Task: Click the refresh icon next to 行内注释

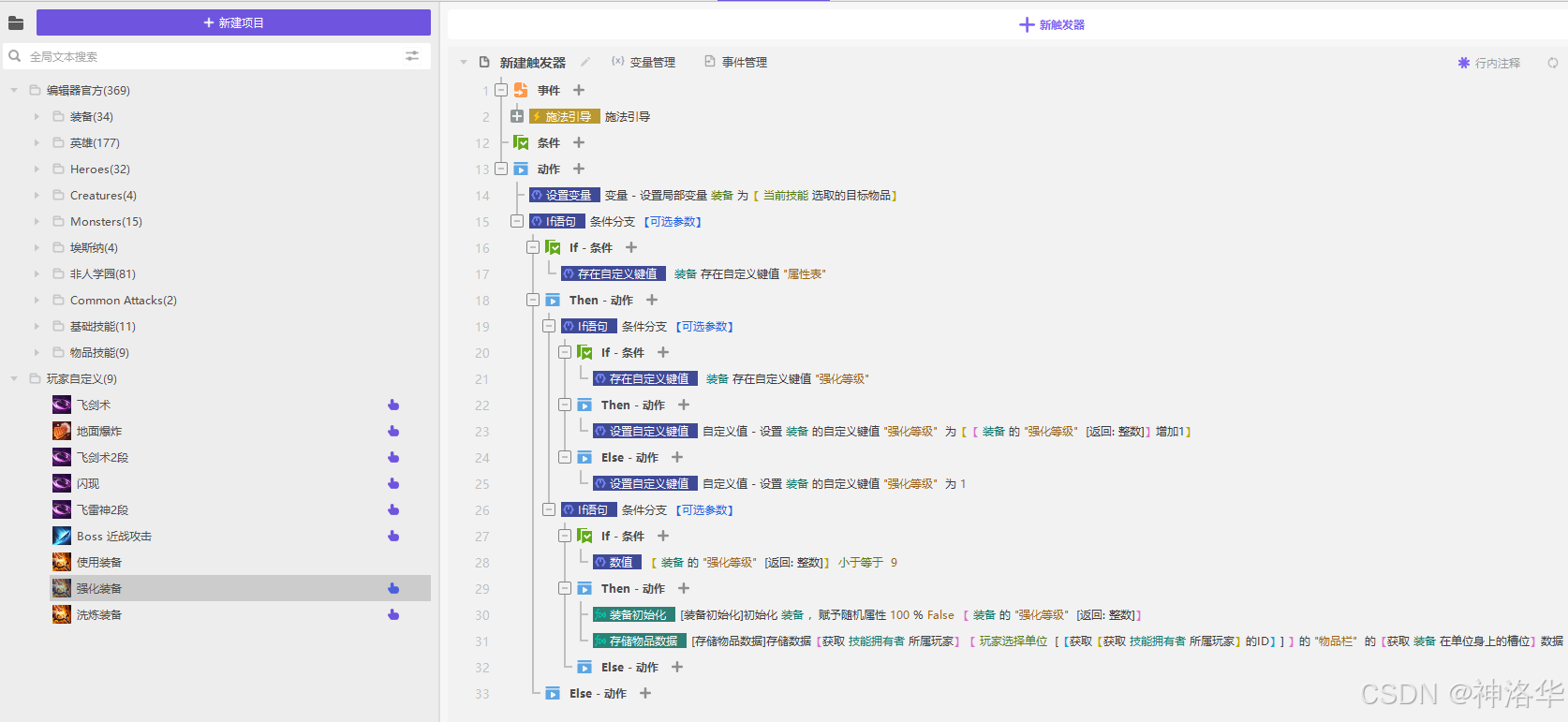Action: coord(1553,63)
